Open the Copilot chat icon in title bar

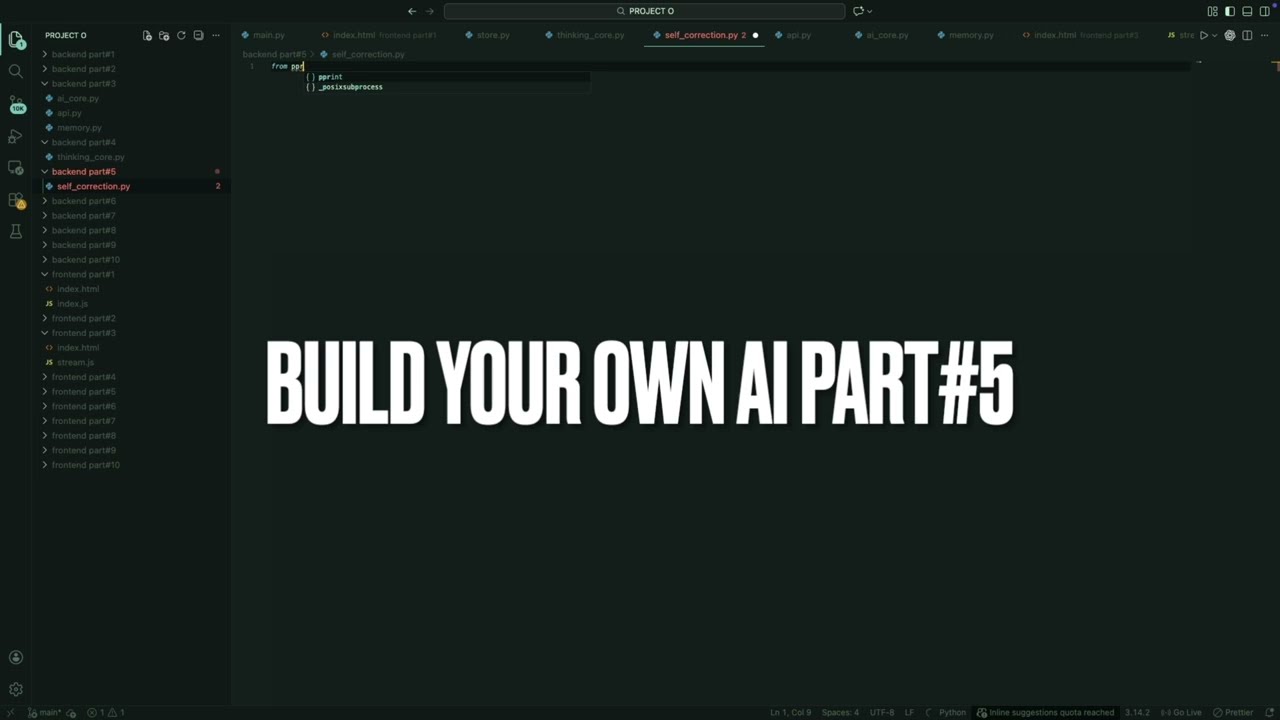858,11
